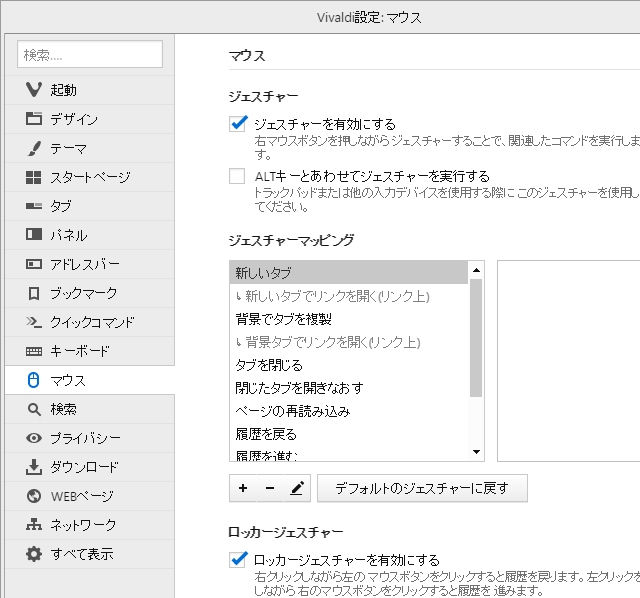Open タブ settings section
The width and height of the screenshot is (640, 598).
tap(90, 206)
